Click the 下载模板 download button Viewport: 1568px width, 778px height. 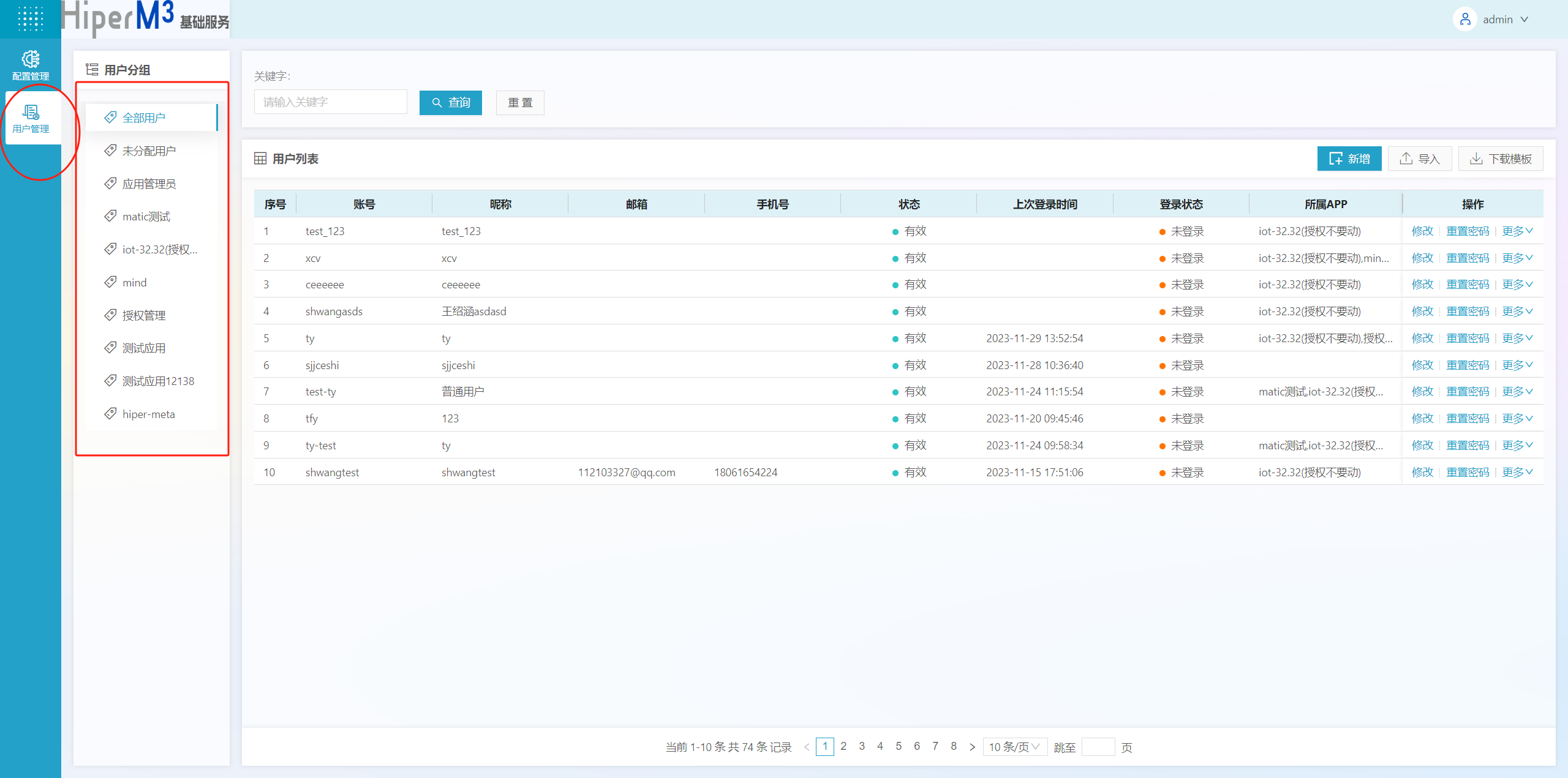click(x=1501, y=159)
